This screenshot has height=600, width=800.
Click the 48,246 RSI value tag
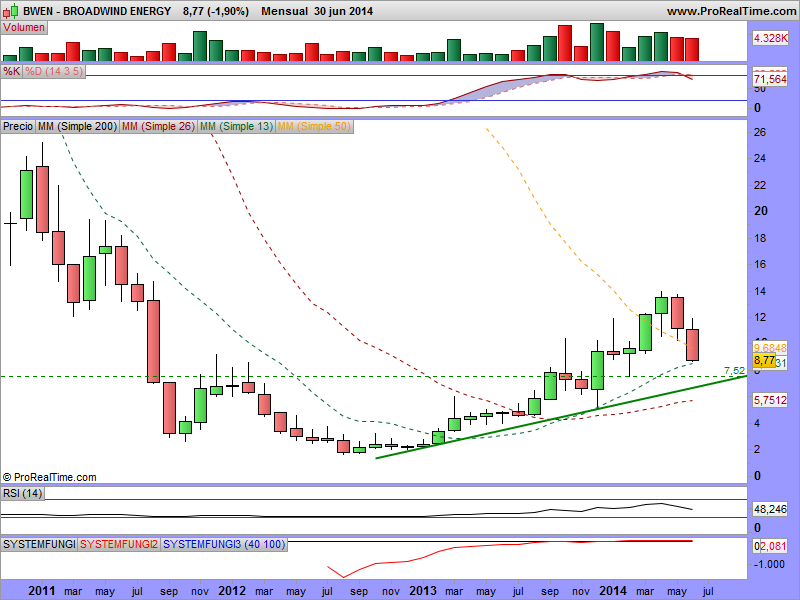click(x=770, y=509)
